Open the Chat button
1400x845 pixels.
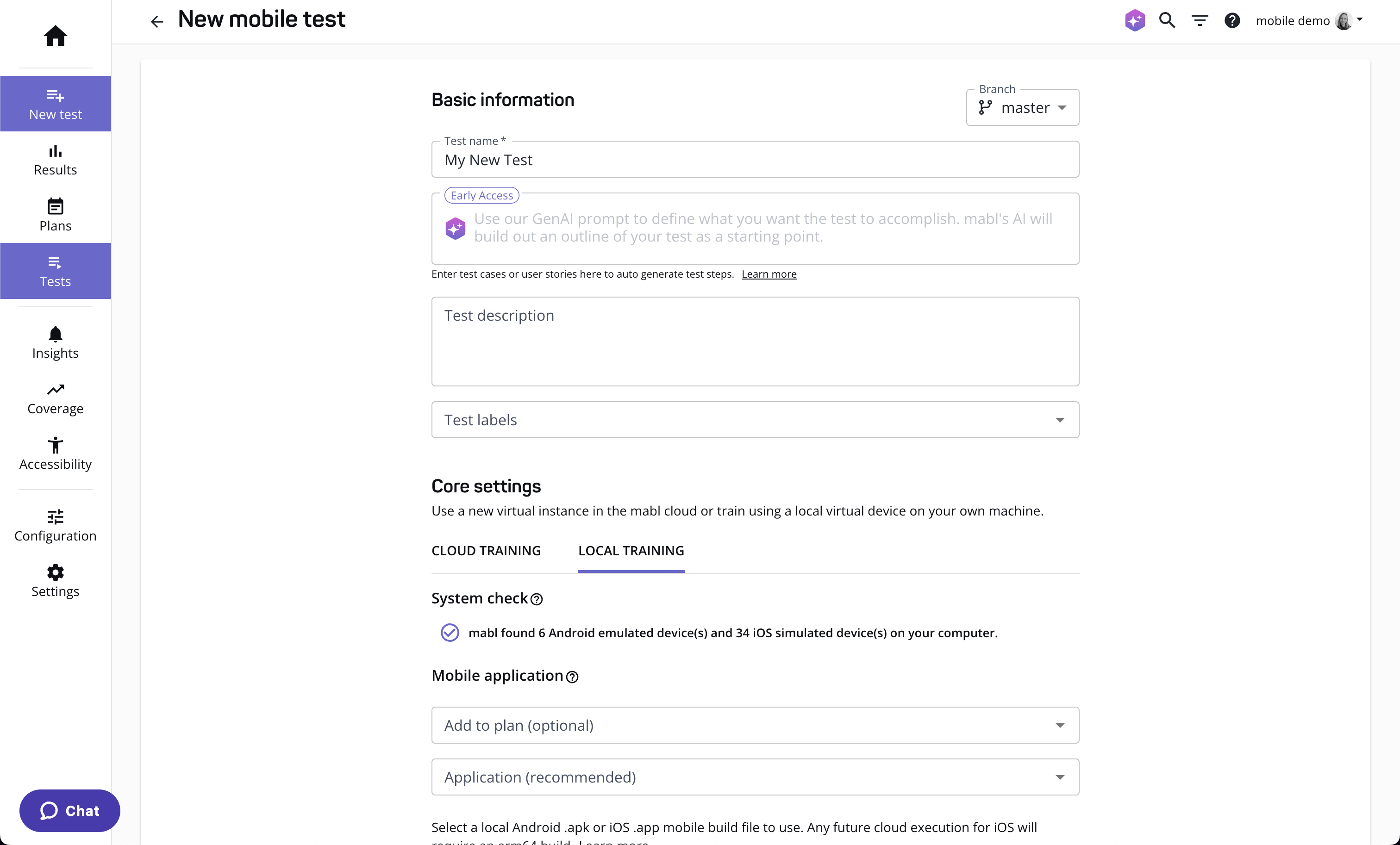69,810
